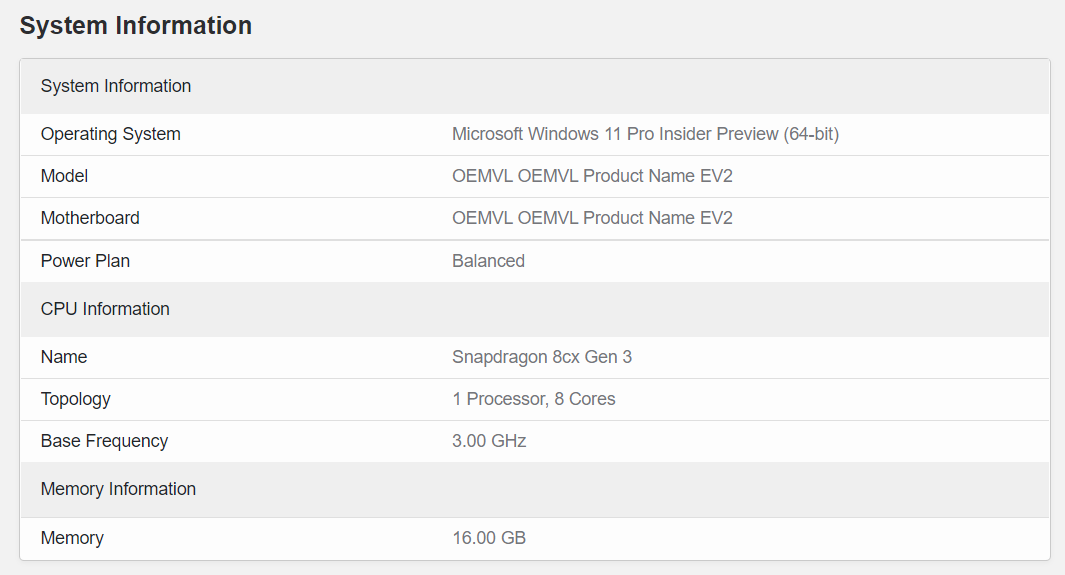Click the System Information page heading
The image size is (1065, 575).
pyautogui.click(x=136, y=26)
